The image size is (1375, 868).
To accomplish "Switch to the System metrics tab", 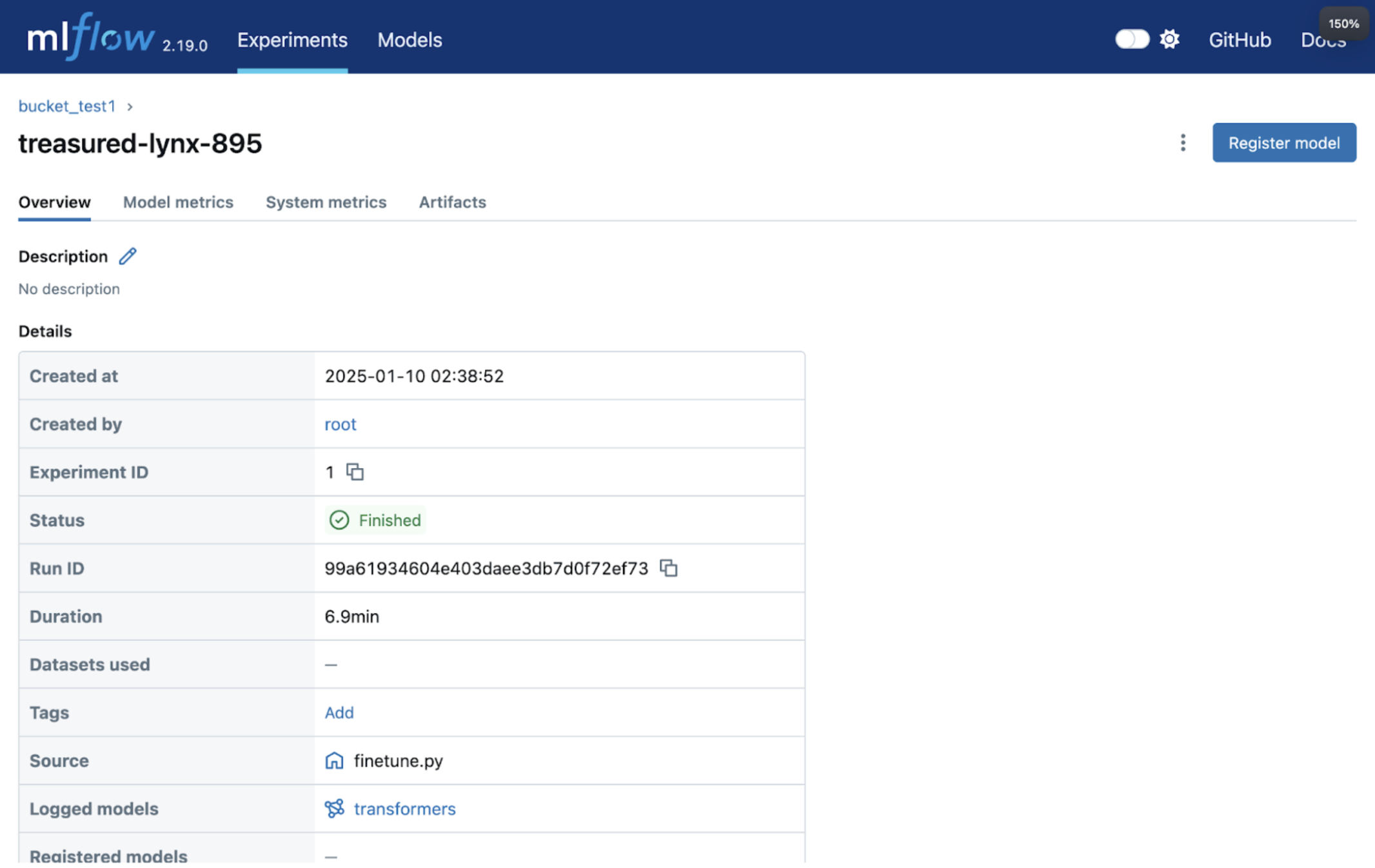I will point(326,202).
